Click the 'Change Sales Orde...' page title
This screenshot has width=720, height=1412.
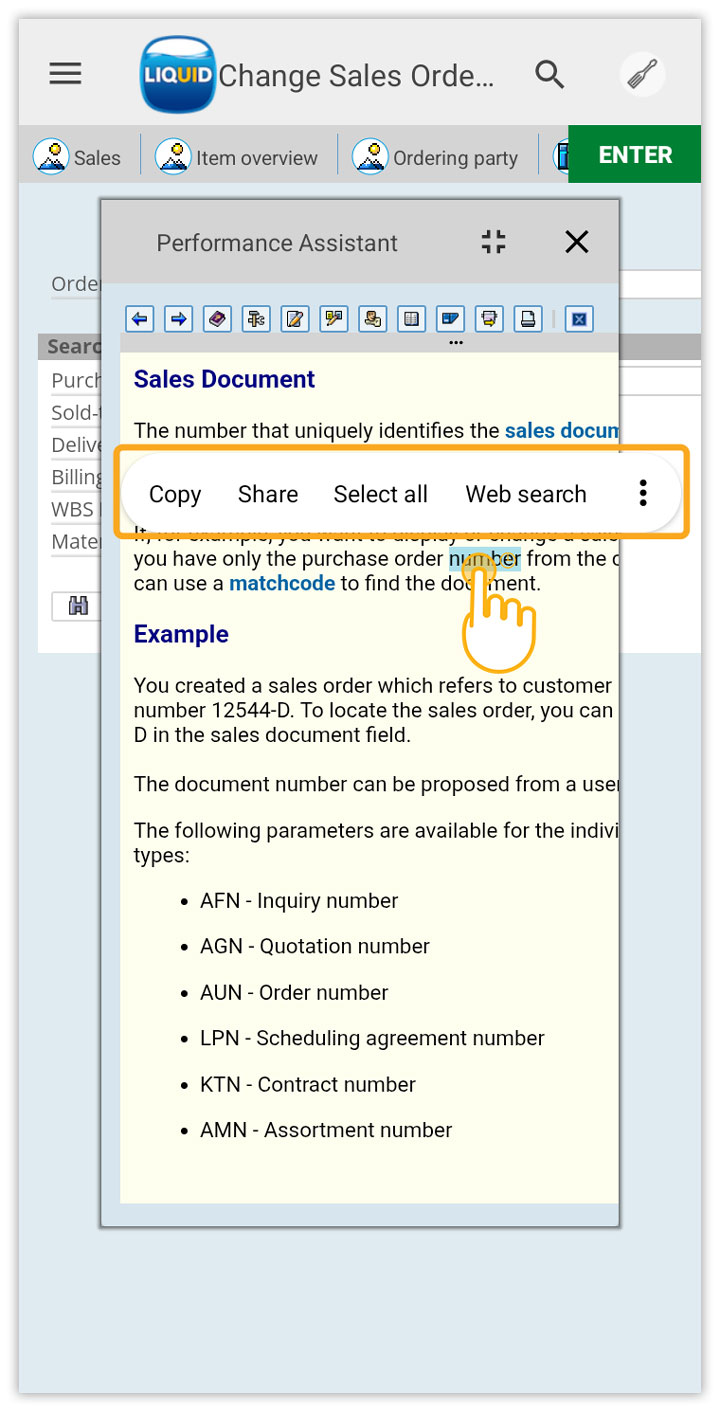pos(356,76)
